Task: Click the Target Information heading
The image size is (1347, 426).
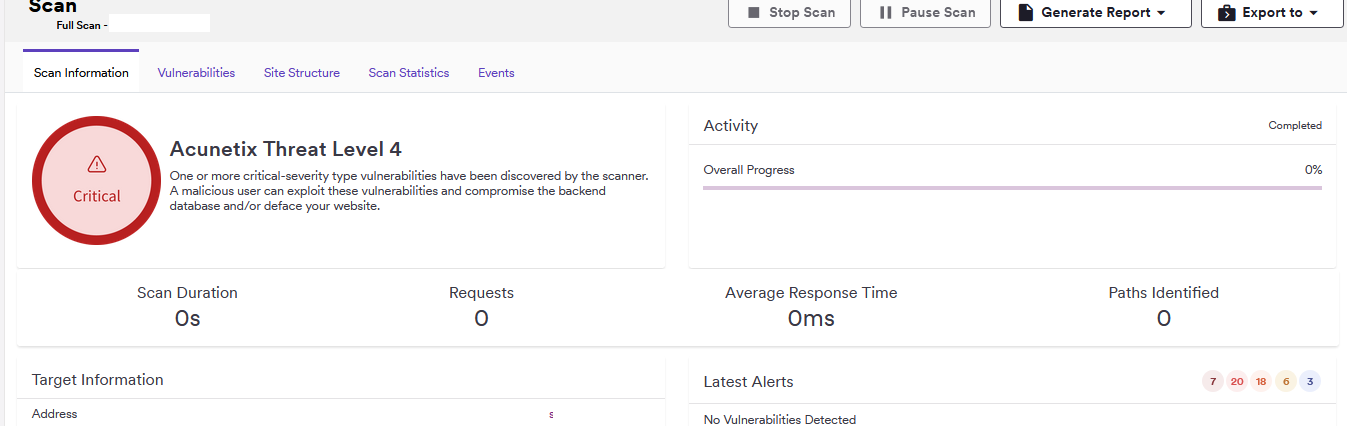Action: tap(98, 380)
